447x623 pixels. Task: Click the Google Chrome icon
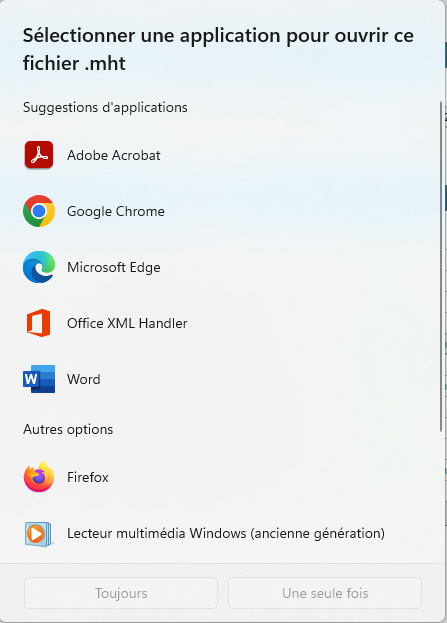click(x=39, y=211)
